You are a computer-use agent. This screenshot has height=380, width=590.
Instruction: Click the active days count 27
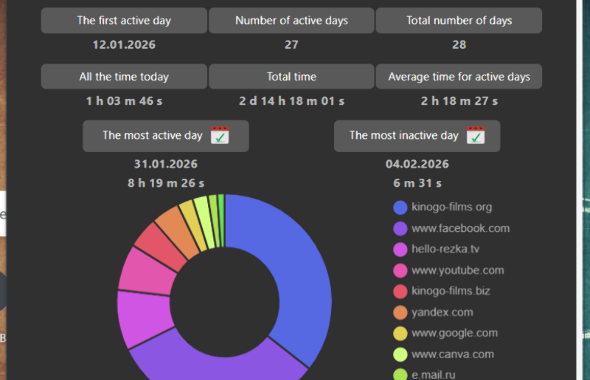(x=291, y=45)
